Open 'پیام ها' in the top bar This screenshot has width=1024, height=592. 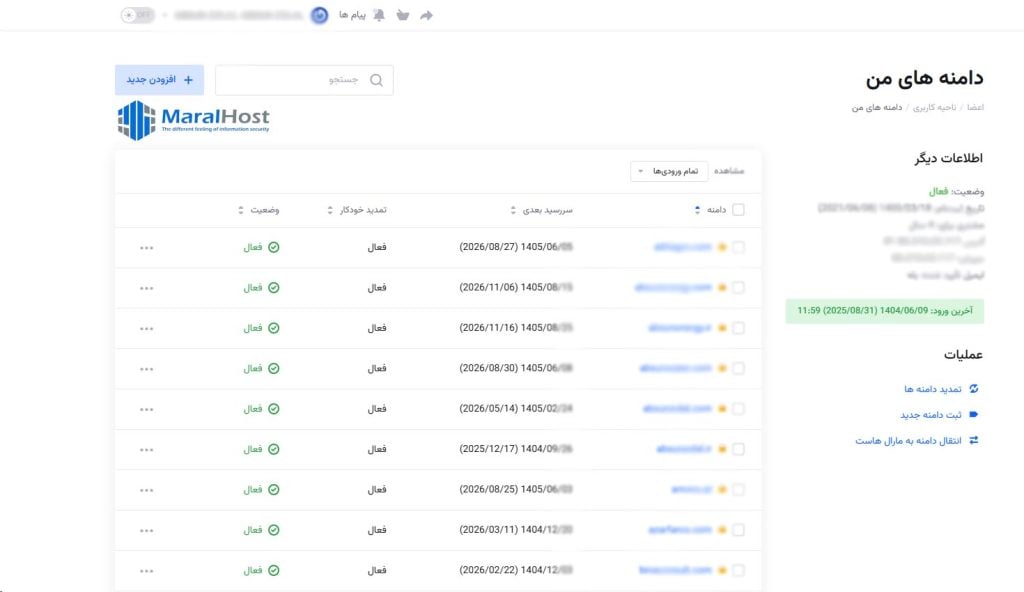coord(350,16)
